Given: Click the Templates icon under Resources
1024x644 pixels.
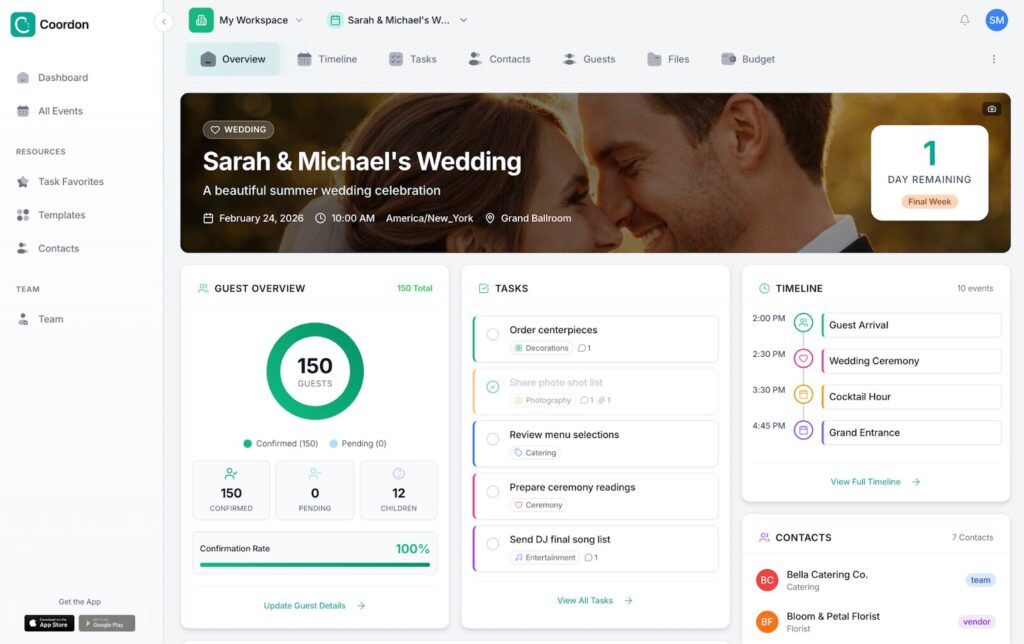Looking at the screenshot, I should point(24,215).
